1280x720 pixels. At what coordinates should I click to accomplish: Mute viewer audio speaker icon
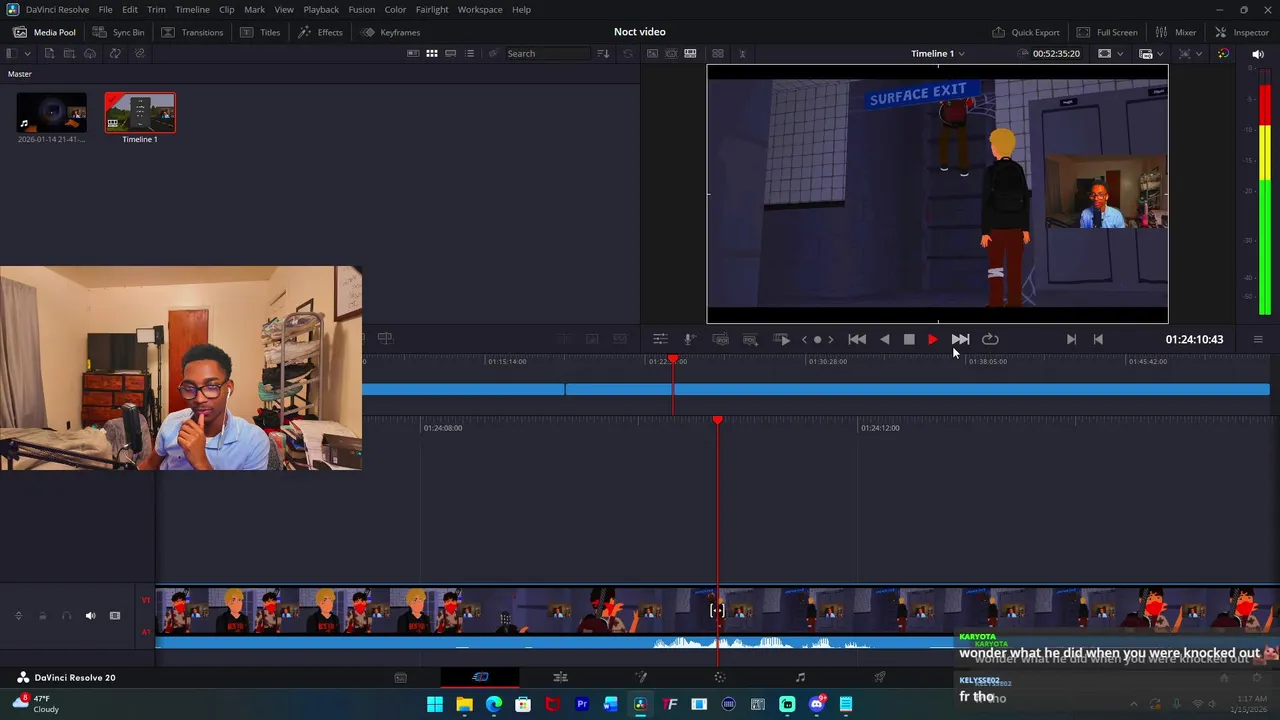[1258, 53]
